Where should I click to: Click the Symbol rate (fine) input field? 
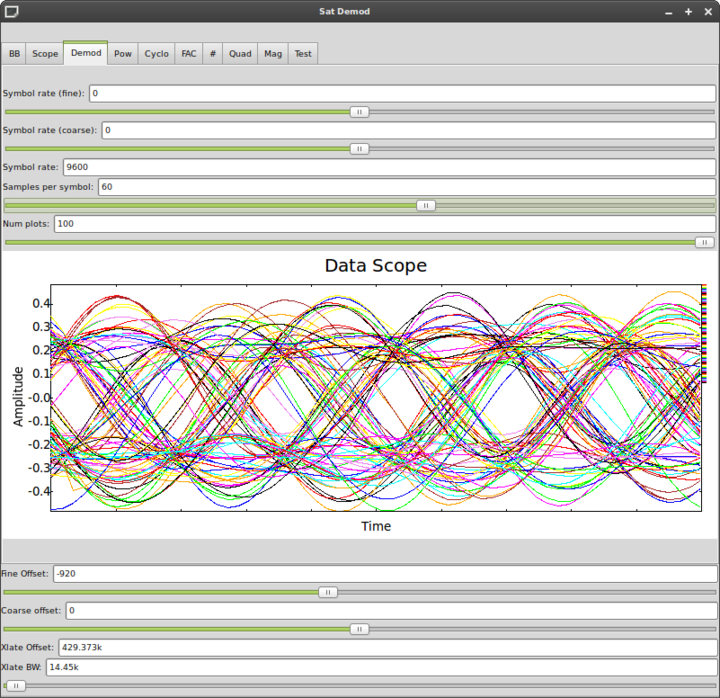pos(402,93)
